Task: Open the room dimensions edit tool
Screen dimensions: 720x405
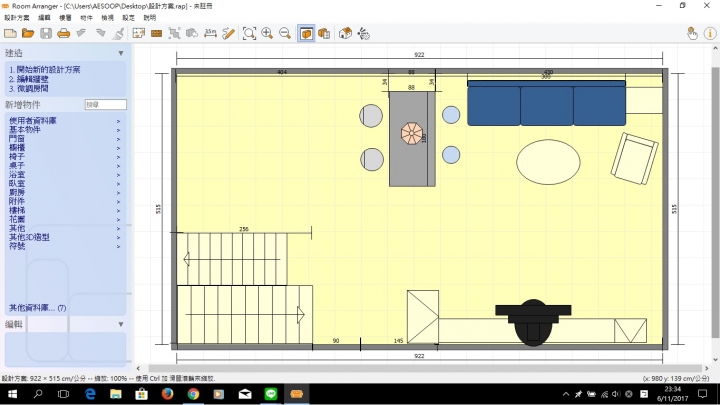Action: click(139, 34)
